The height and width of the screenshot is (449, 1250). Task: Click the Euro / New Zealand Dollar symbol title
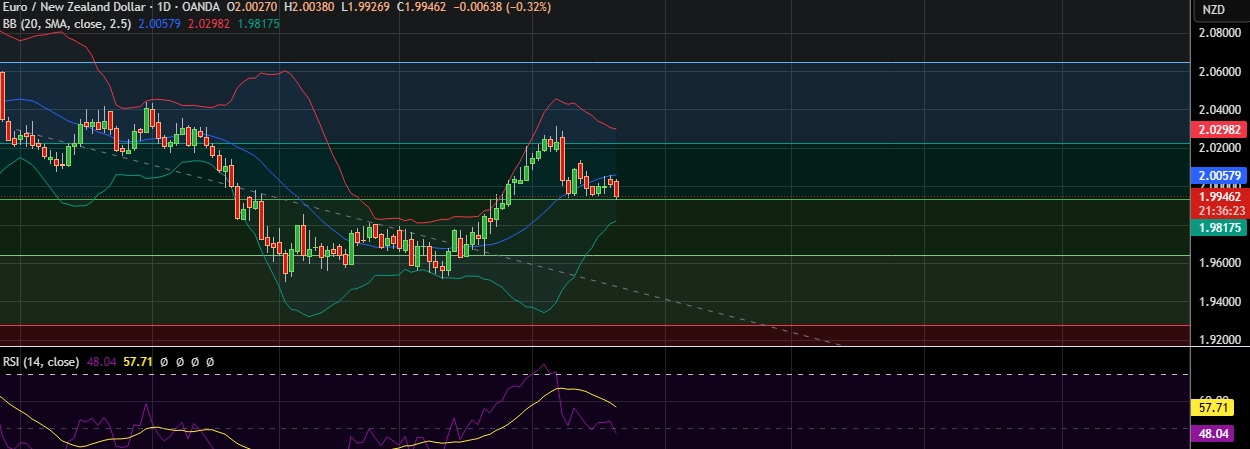(70, 7)
